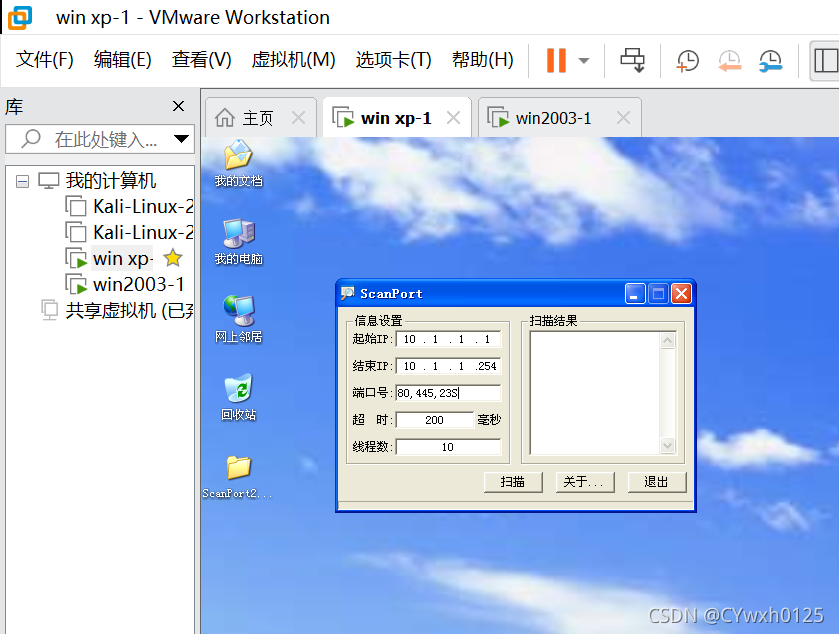839x634 pixels.
Task: Select 网上邻居 desktop icon
Action: [x=238, y=319]
